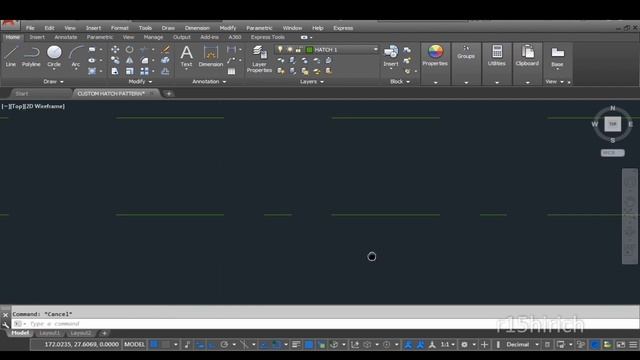
Task: Toggle HATCH 1 layer on/off lightbulb
Action: point(280,49)
